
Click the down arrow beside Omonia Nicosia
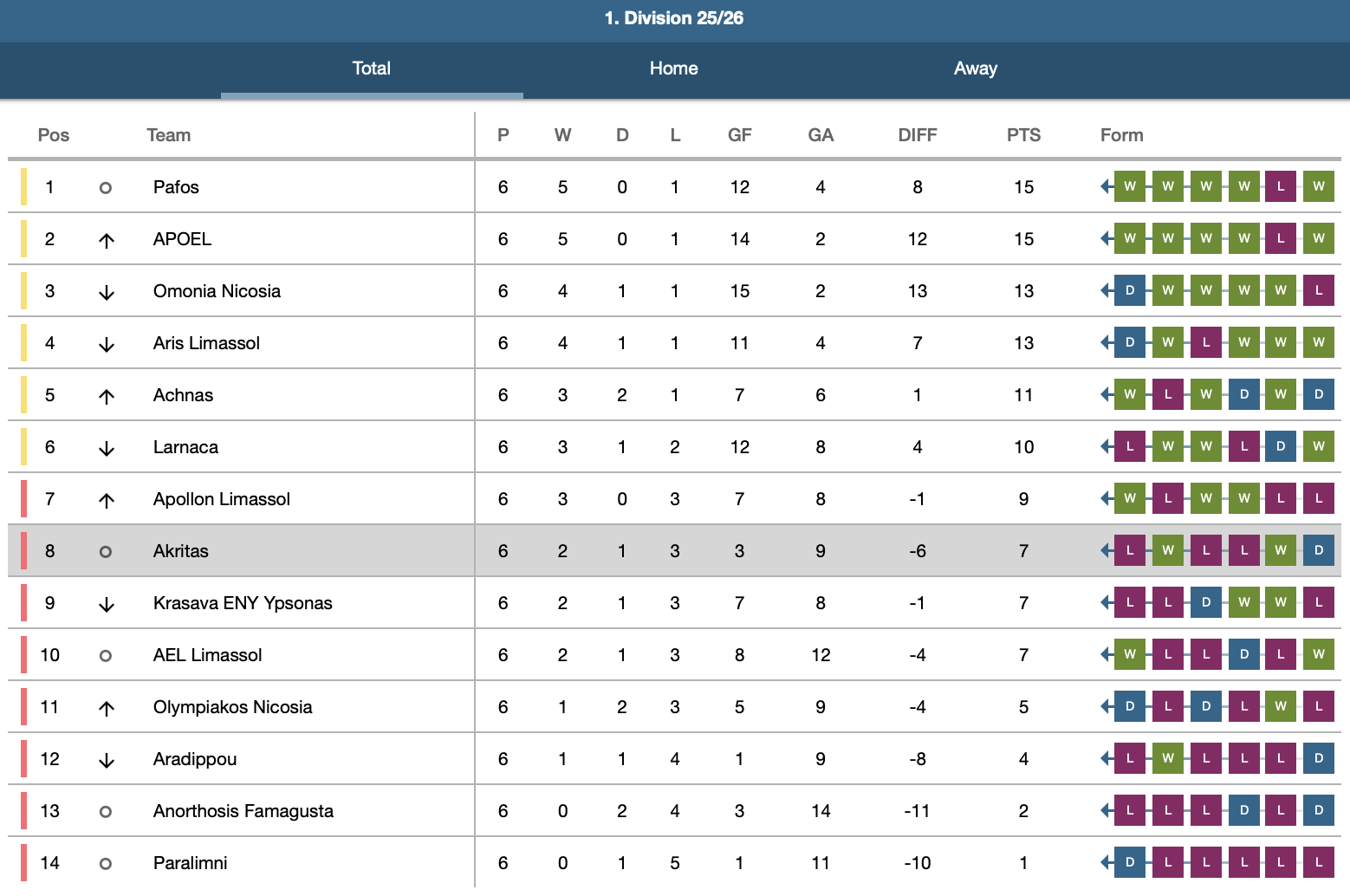click(x=106, y=292)
